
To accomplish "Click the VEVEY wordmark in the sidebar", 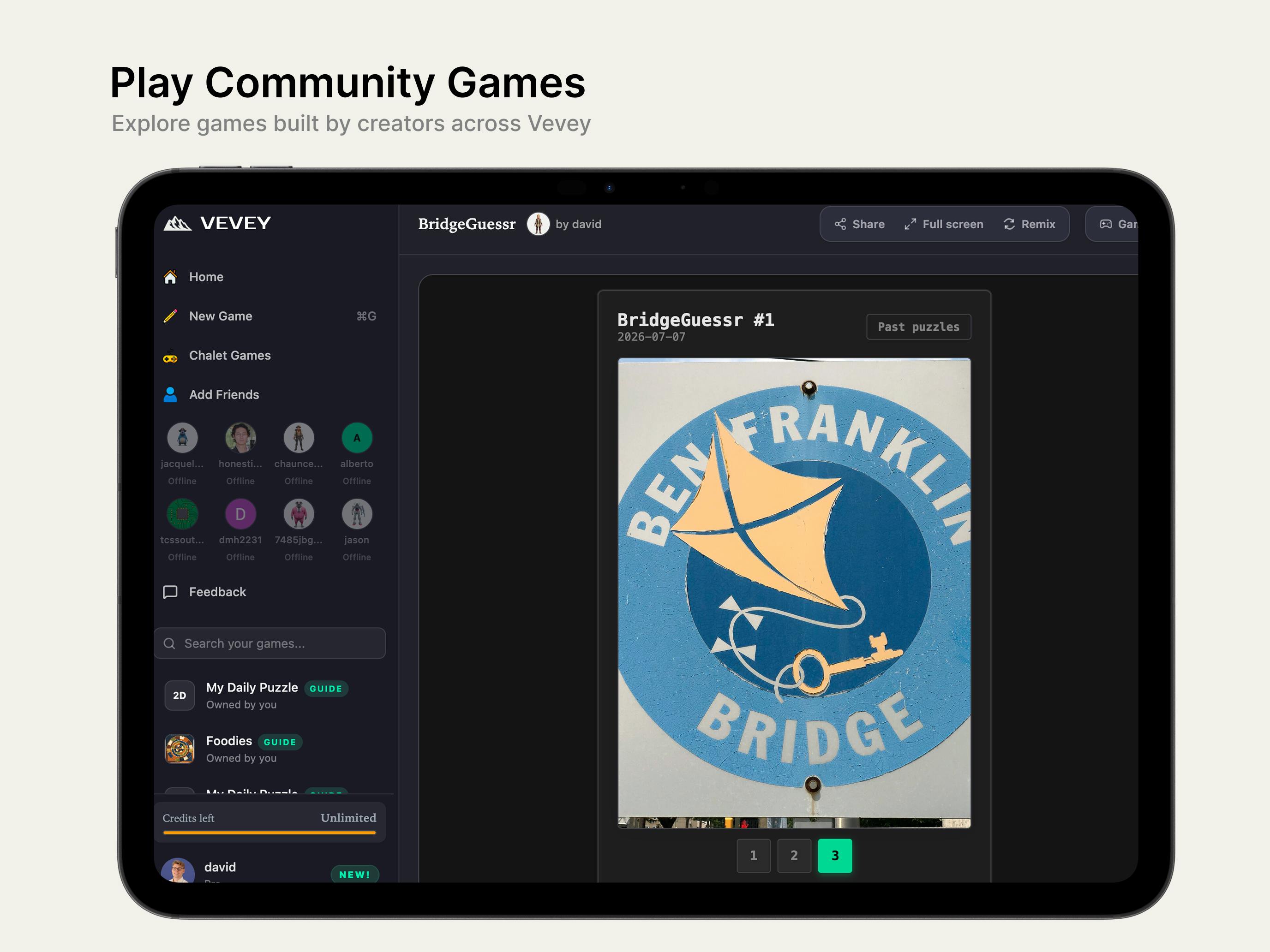I will coord(236,223).
